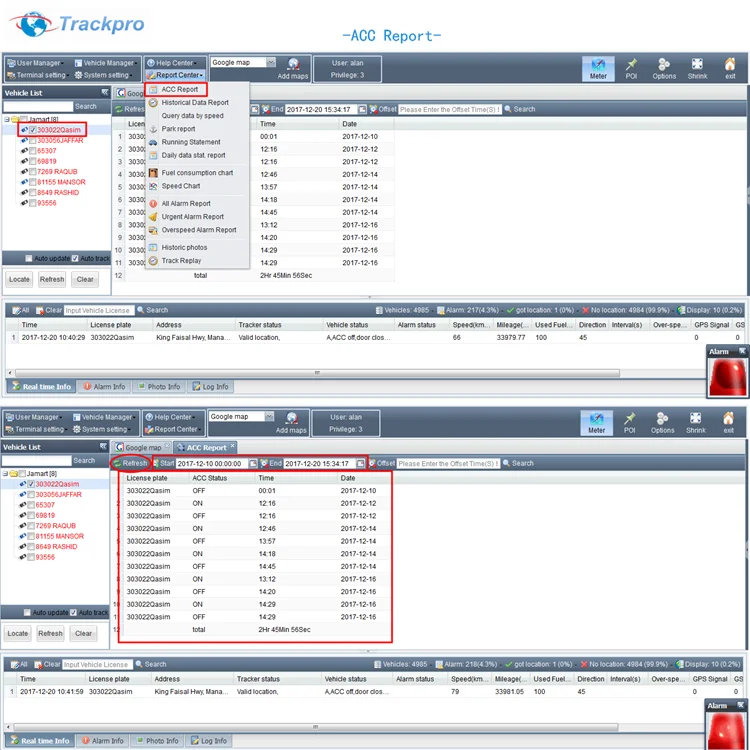Open Photo Info tab in lower window

[158, 741]
